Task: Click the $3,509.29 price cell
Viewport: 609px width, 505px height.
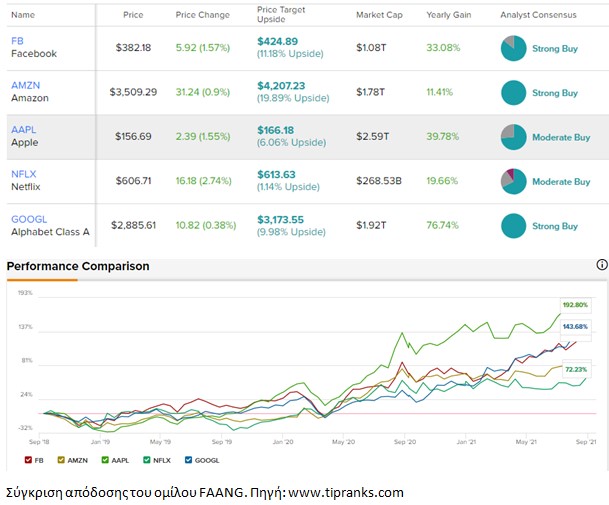Action: point(133,92)
